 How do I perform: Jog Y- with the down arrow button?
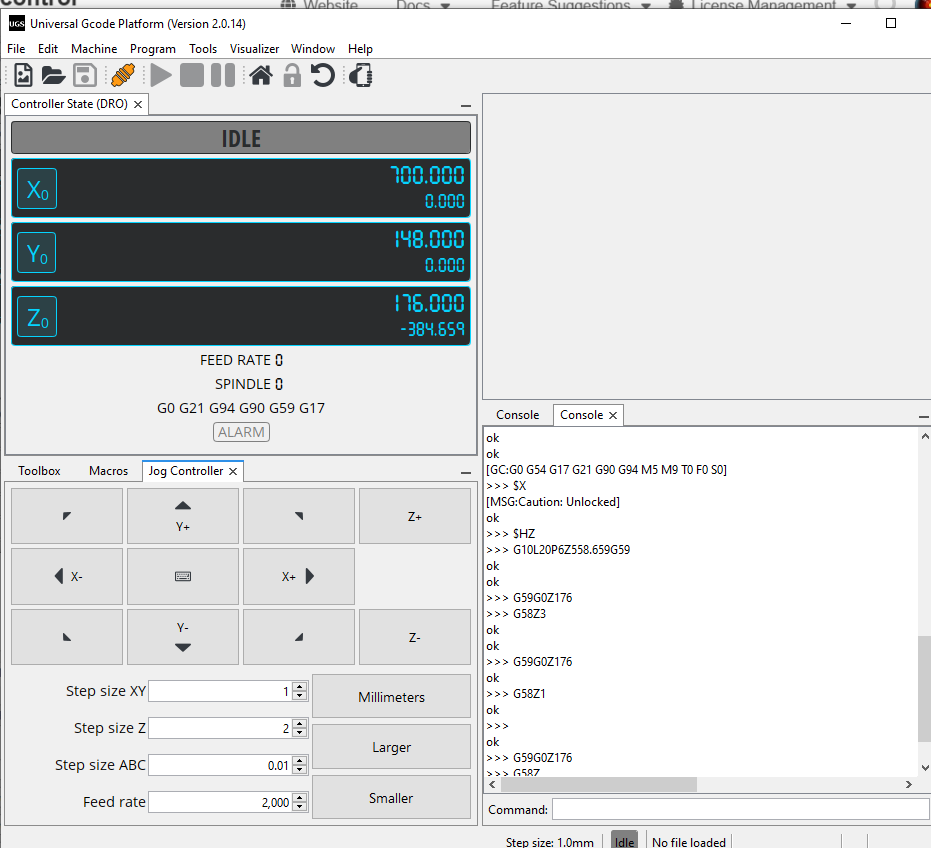click(x=183, y=637)
